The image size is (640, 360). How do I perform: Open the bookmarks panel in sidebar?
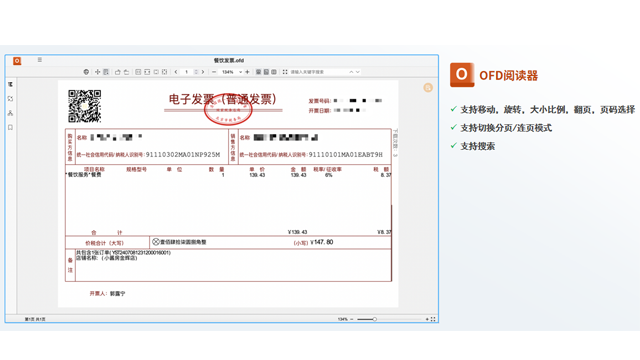coord(10,127)
